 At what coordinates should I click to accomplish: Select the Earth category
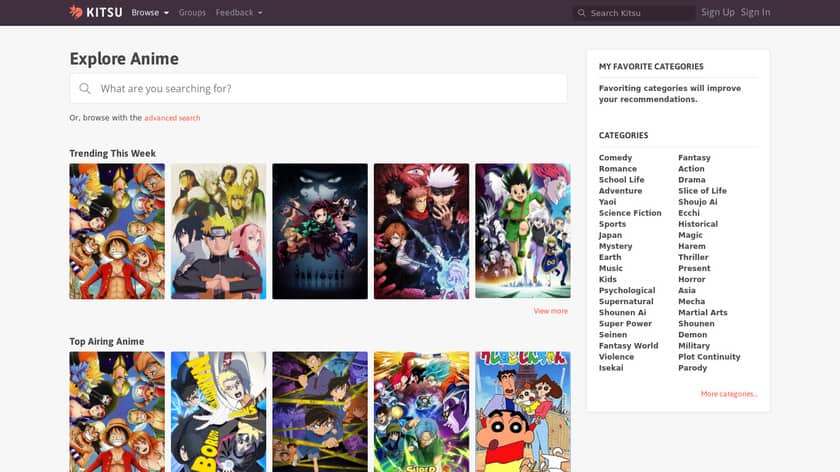pos(610,257)
